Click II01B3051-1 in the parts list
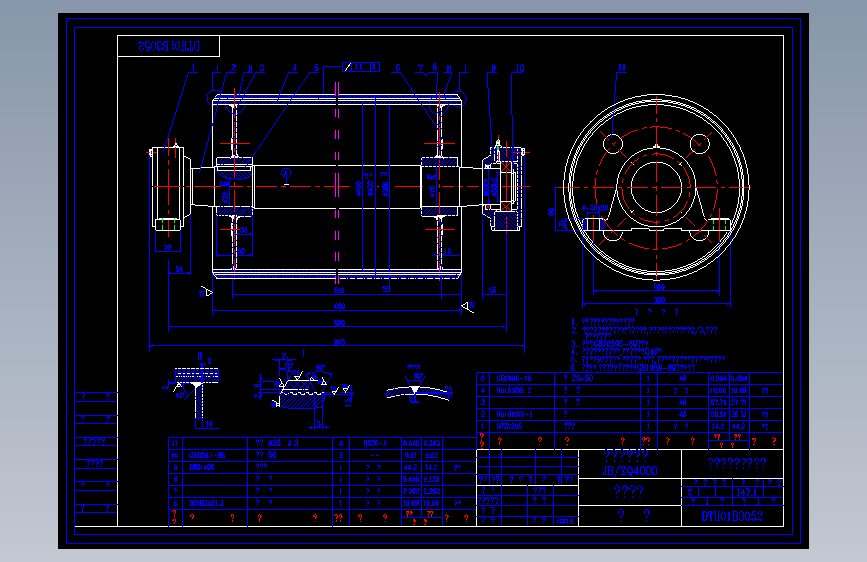 [514, 414]
